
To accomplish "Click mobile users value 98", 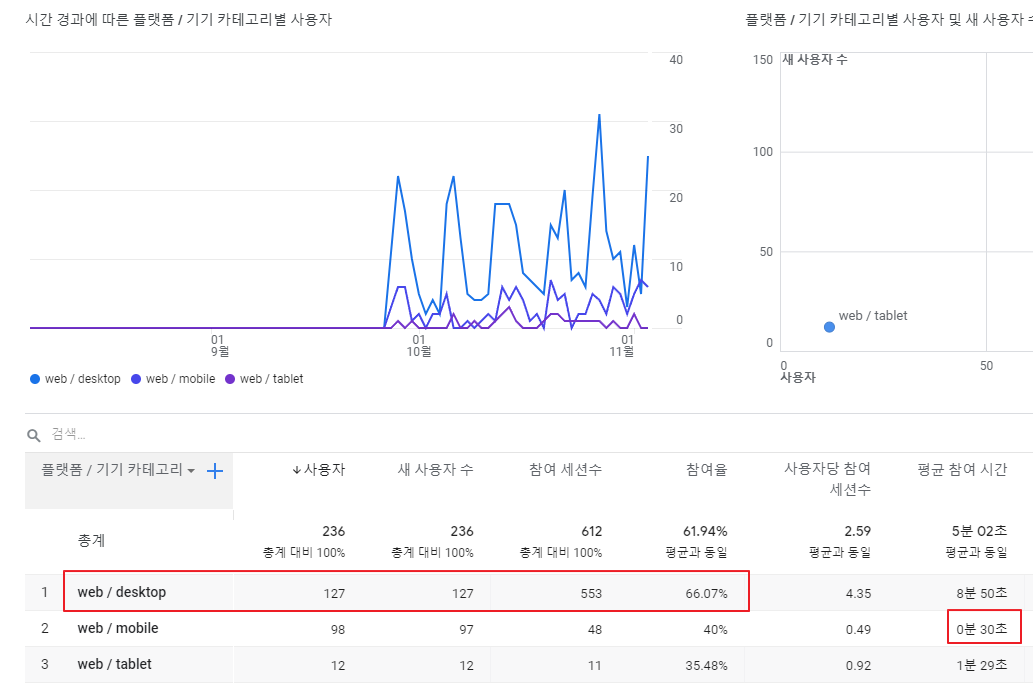I will coord(338,630).
